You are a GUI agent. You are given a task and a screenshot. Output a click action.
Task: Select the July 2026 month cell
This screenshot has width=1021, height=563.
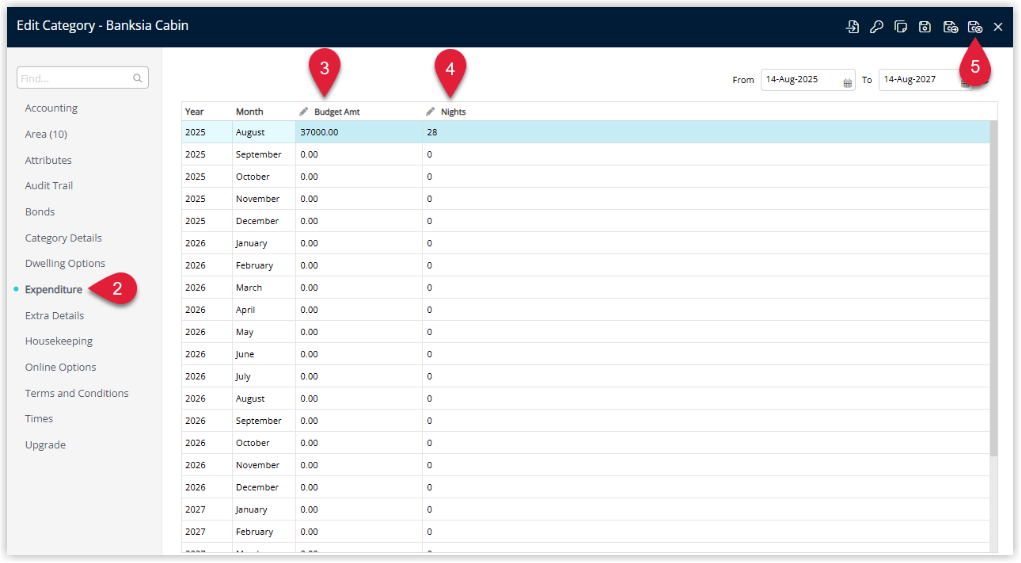pyautogui.click(x=264, y=376)
